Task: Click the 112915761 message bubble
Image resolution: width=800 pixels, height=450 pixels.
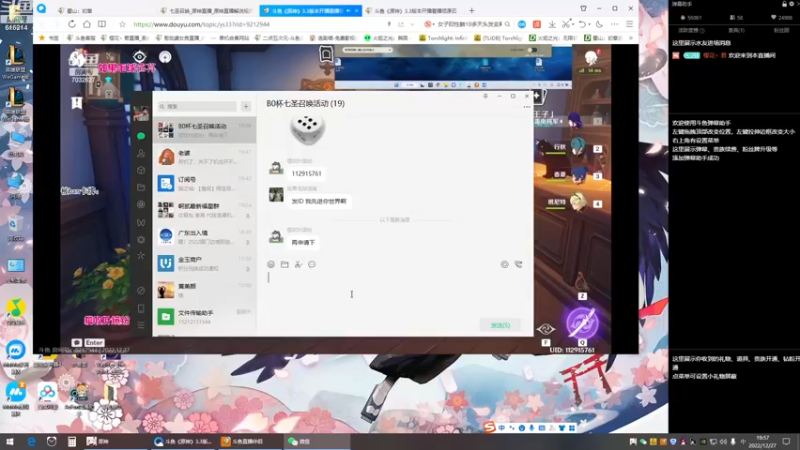Action: coord(307,173)
